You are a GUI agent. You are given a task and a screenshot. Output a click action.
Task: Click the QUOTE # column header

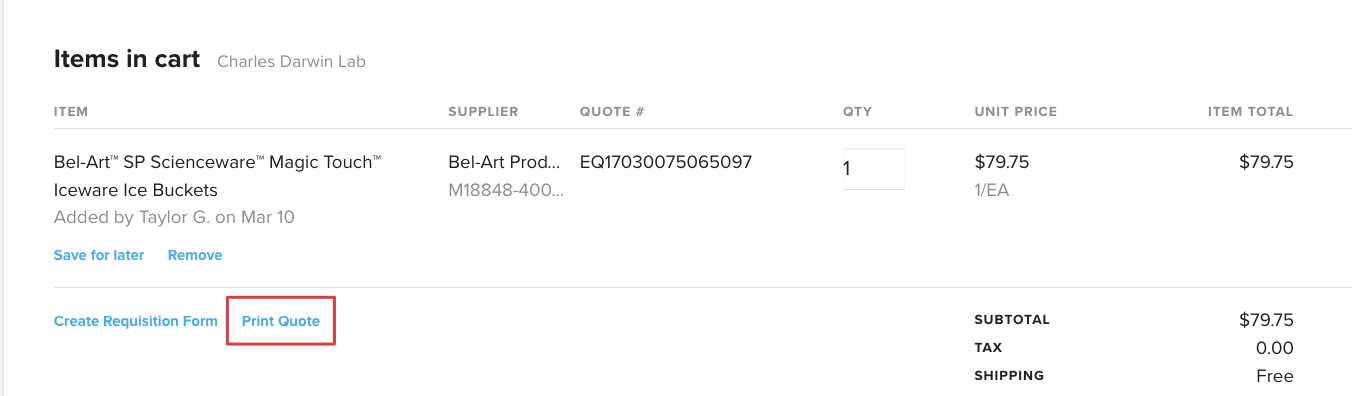click(x=612, y=112)
